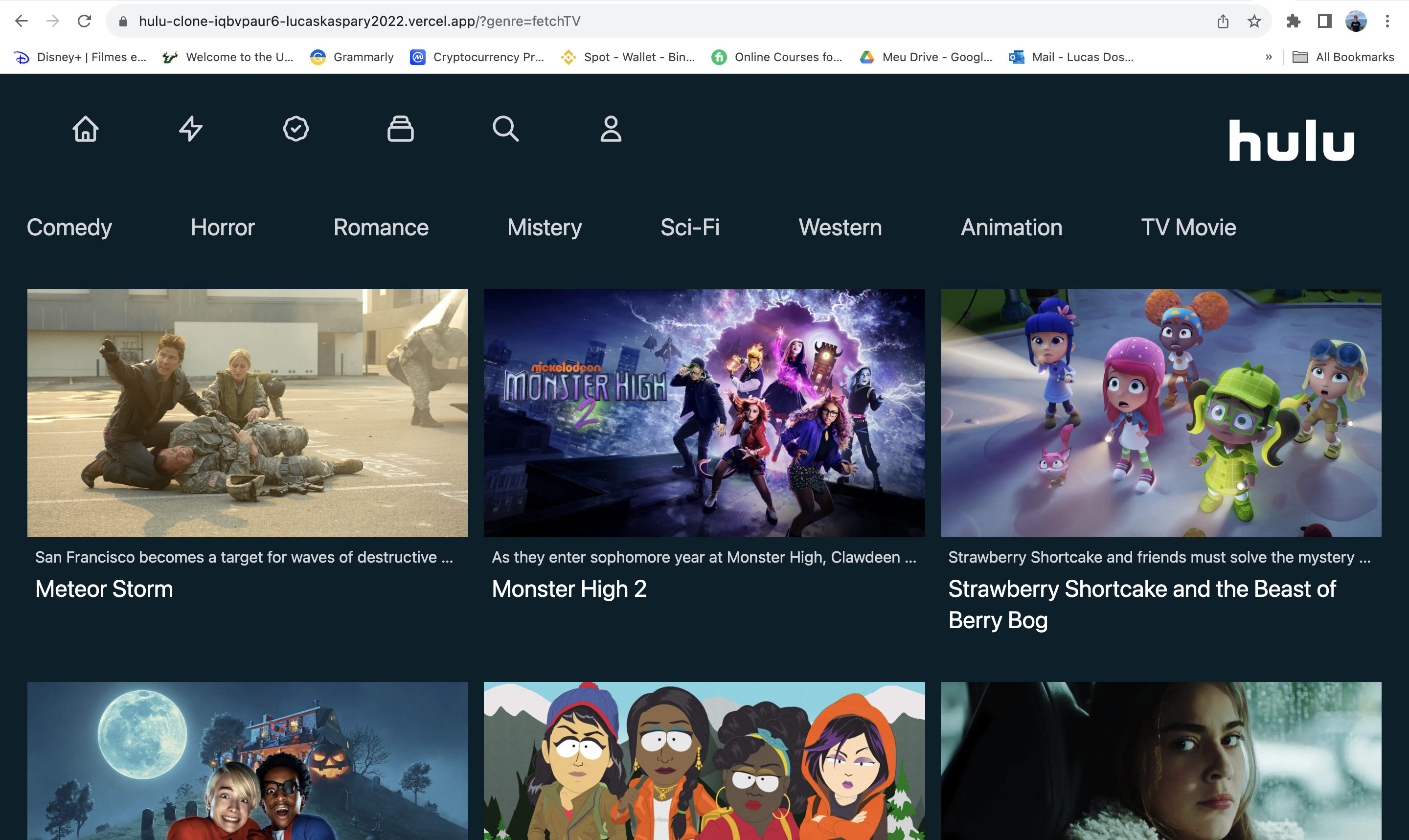Open the Chrome three-dot menu
Image resolution: width=1409 pixels, height=840 pixels.
1387,22
